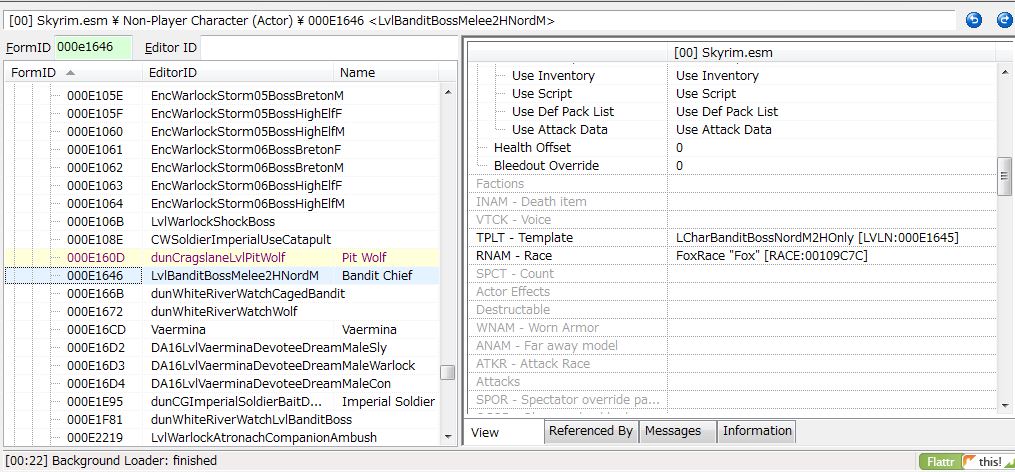Screen dimensions: 1015x472
Task: Focus the Editor ID search field
Action: pyautogui.click(x=328, y=47)
